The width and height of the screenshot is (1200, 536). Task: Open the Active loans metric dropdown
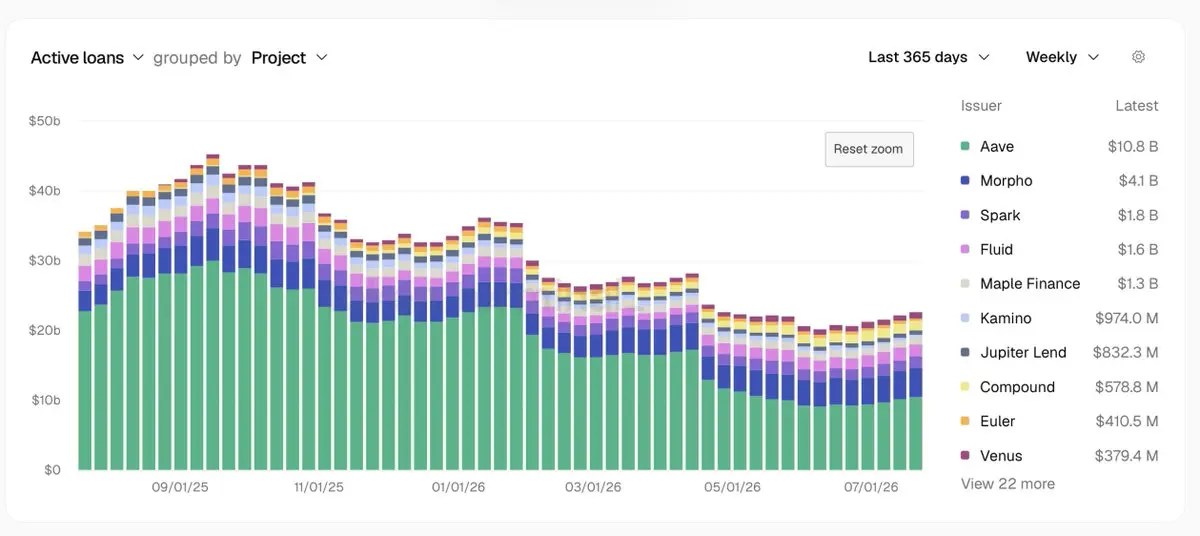(88, 58)
